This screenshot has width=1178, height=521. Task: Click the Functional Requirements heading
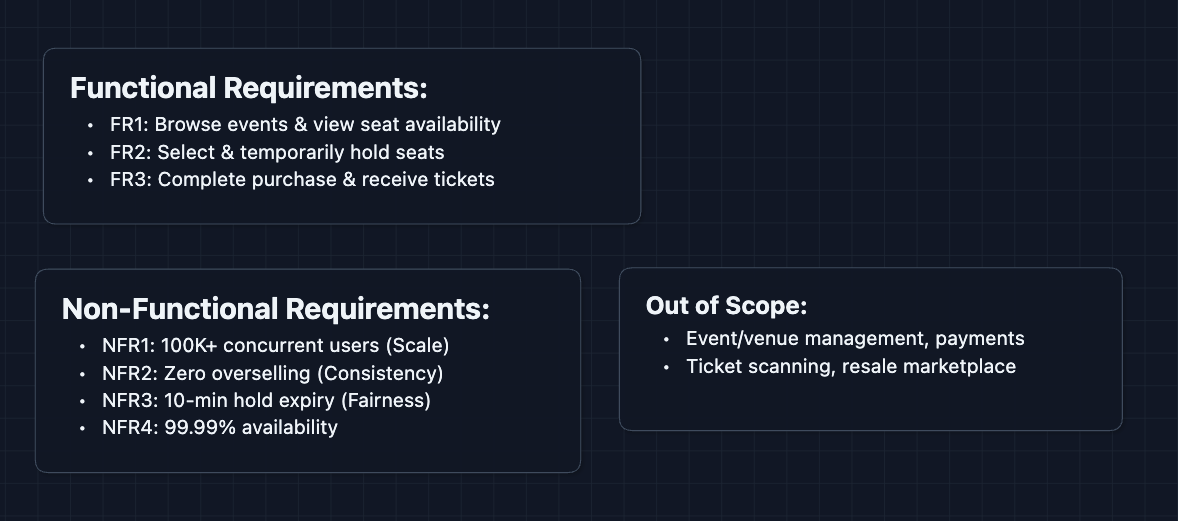click(x=248, y=88)
